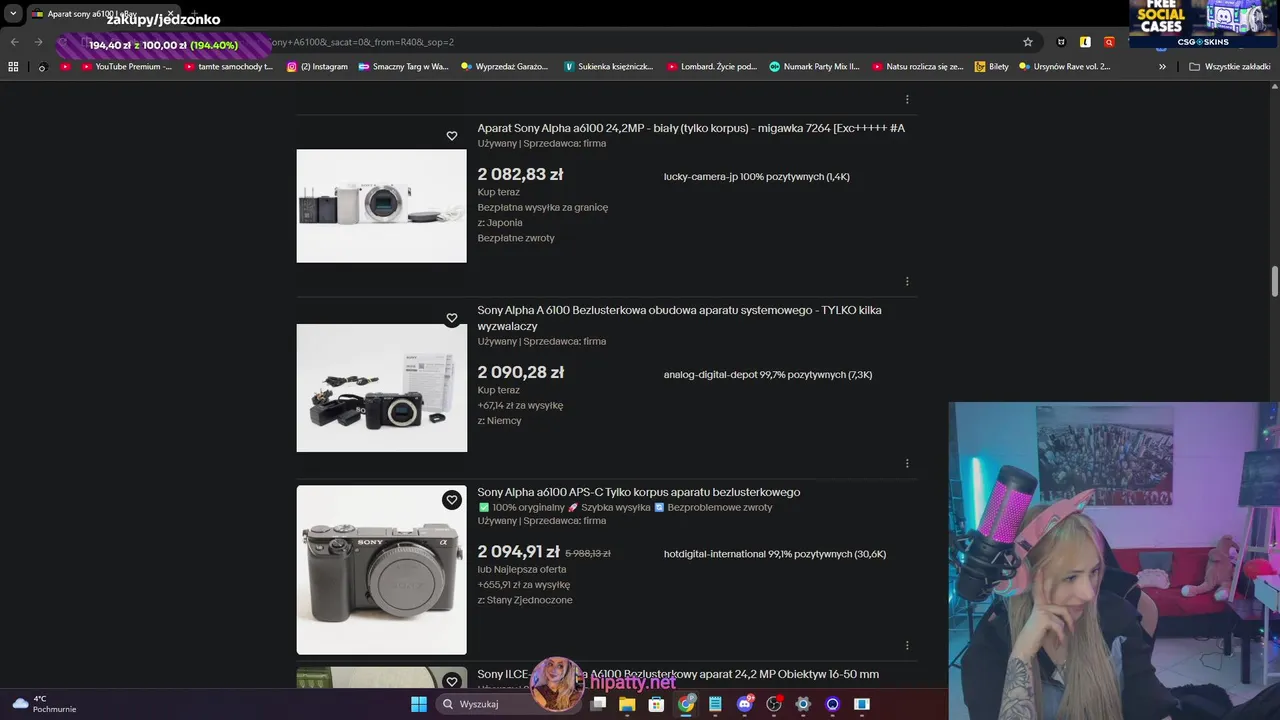
Task: Open Sony ILCE A6100 Obiektyw 16-50 mm listing
Action: coord(678,674)
